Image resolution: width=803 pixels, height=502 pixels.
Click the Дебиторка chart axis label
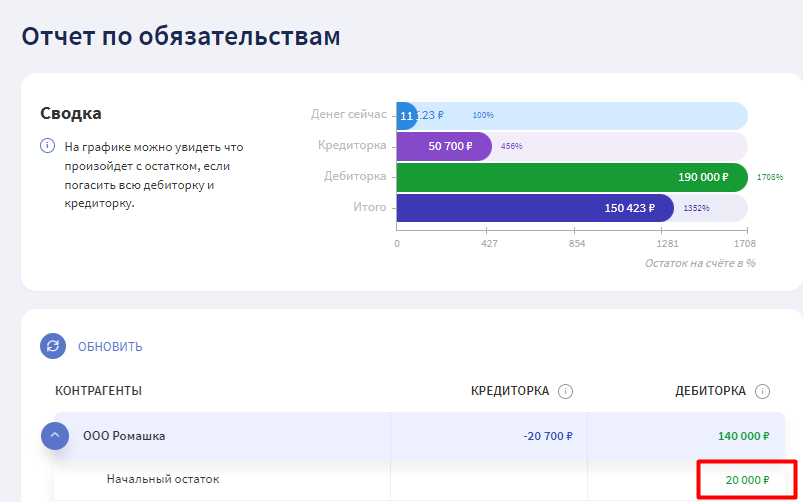click(x=355, y=176)
